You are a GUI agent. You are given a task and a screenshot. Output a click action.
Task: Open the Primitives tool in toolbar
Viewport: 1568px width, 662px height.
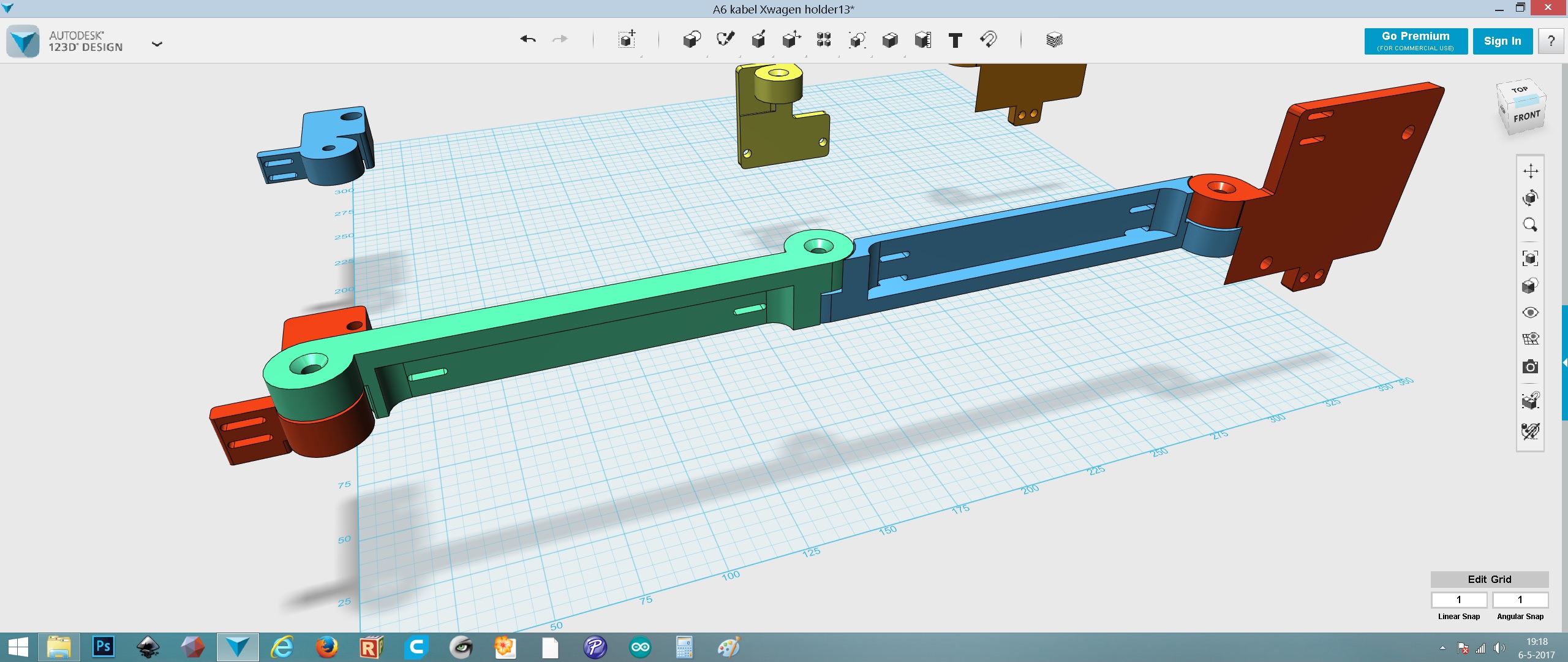[692, 40]
